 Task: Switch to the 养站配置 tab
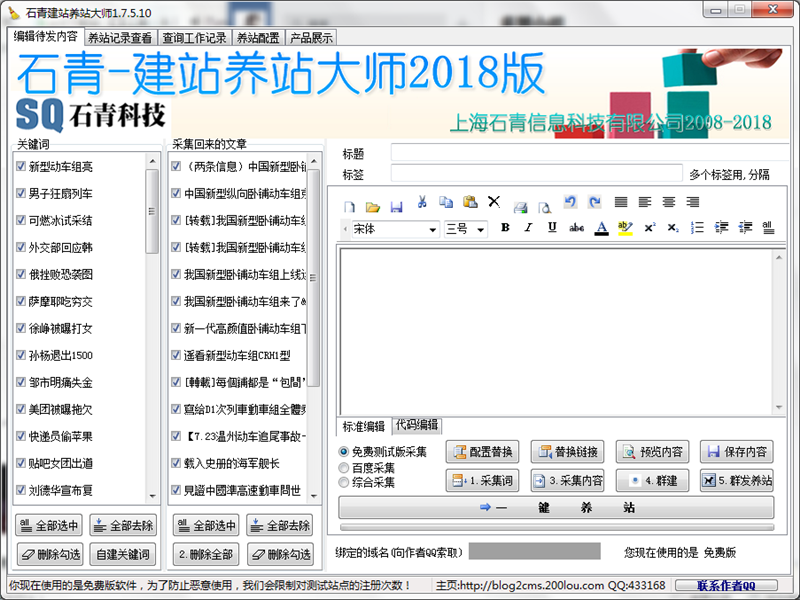pos(258,38)
